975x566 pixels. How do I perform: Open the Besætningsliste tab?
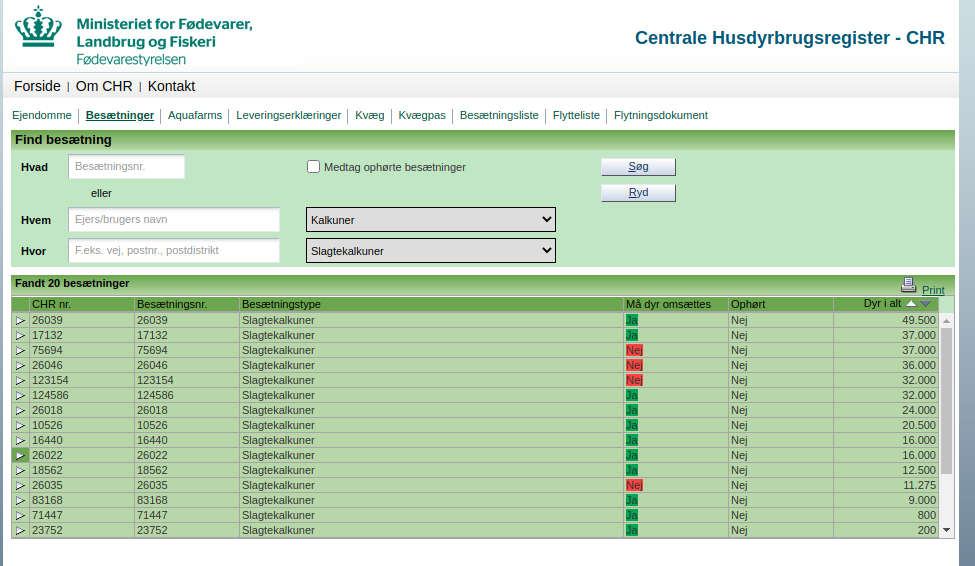499,115
